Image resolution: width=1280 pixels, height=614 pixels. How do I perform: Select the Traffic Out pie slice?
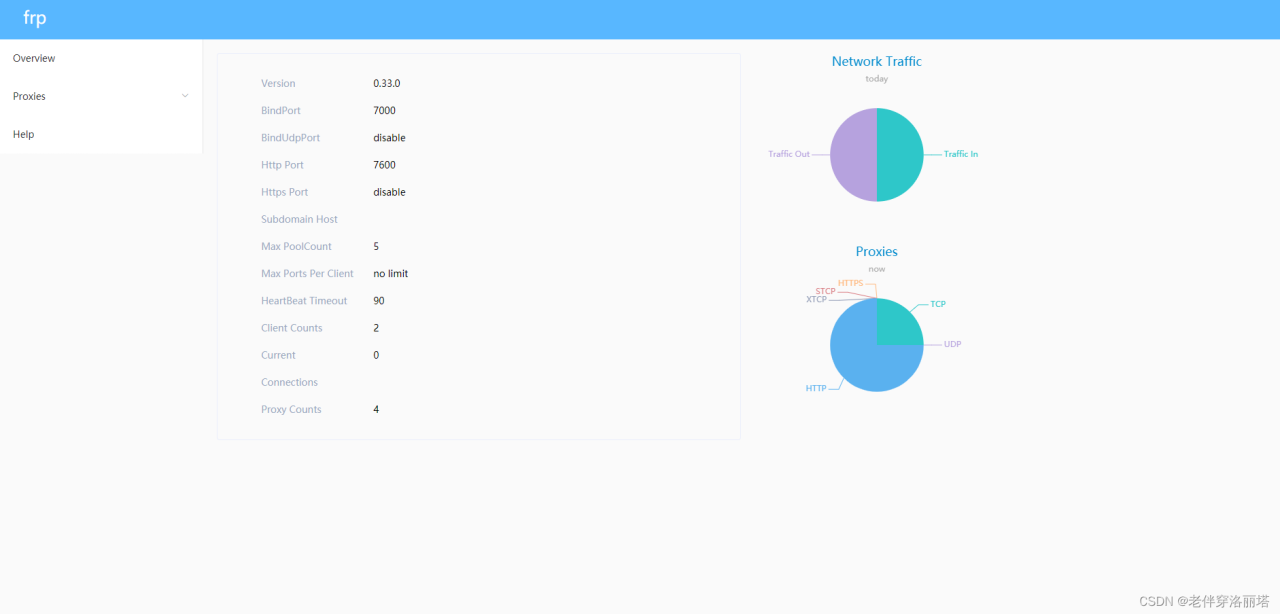(x=853, y=155)
